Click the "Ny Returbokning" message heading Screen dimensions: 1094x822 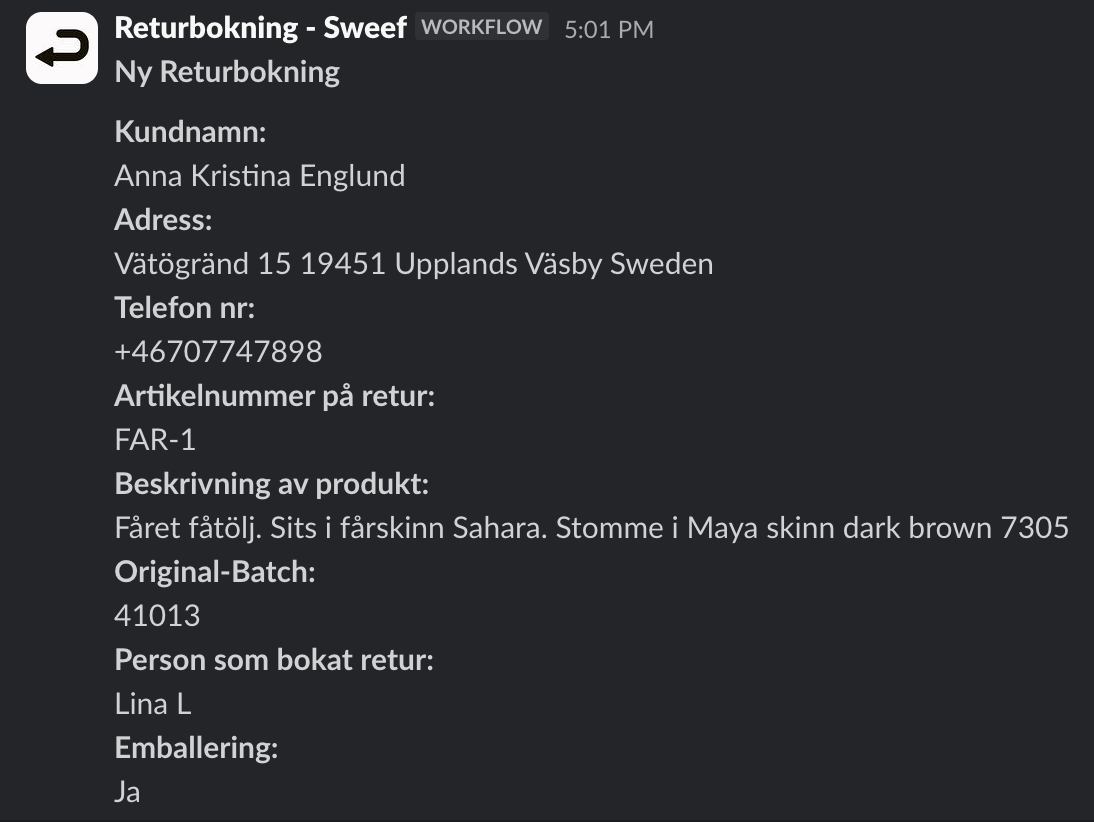tap(227, 73)
